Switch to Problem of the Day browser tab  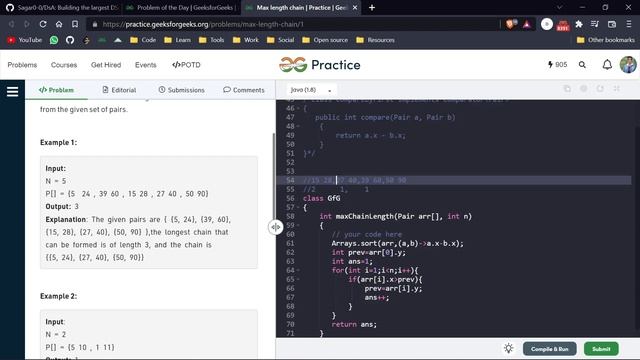coord(181,7)
